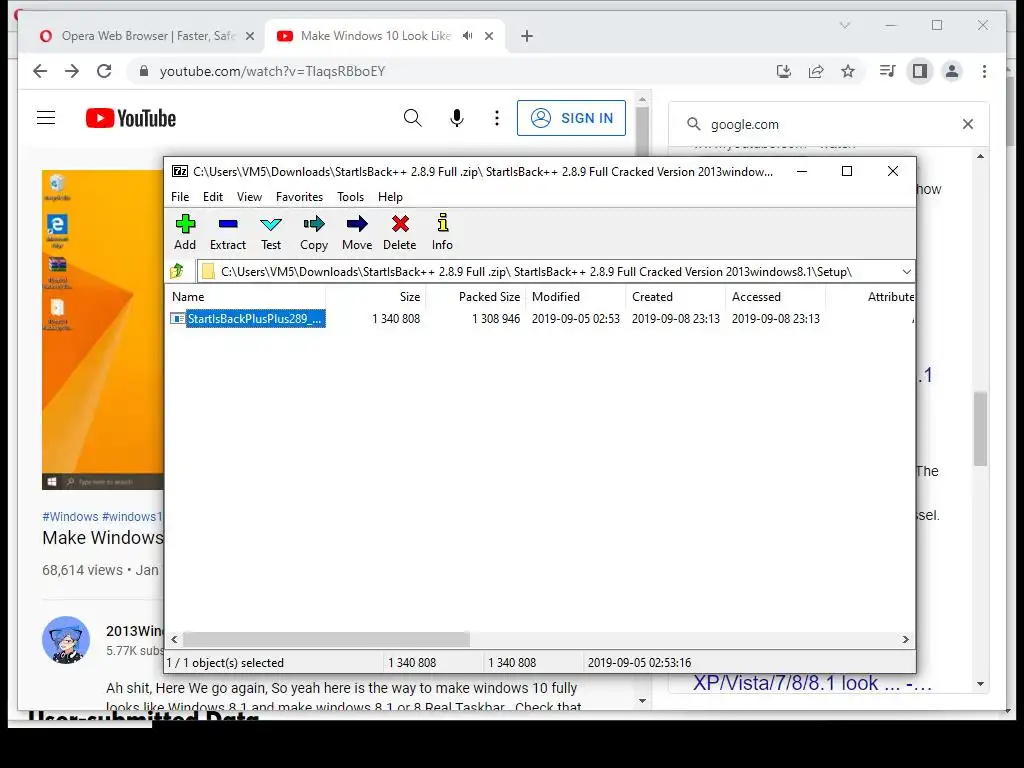Screen dimensions: 1024x768
Task: Toggle the browser side panel
Action: (920, 71)
